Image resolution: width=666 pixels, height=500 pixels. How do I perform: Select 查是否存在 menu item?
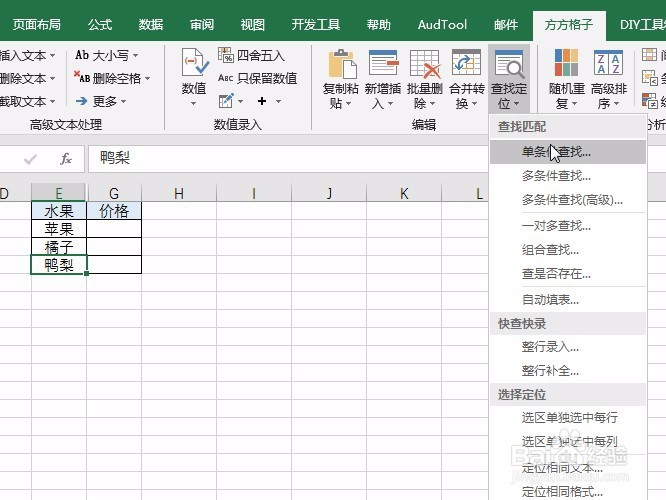(568, 274)
